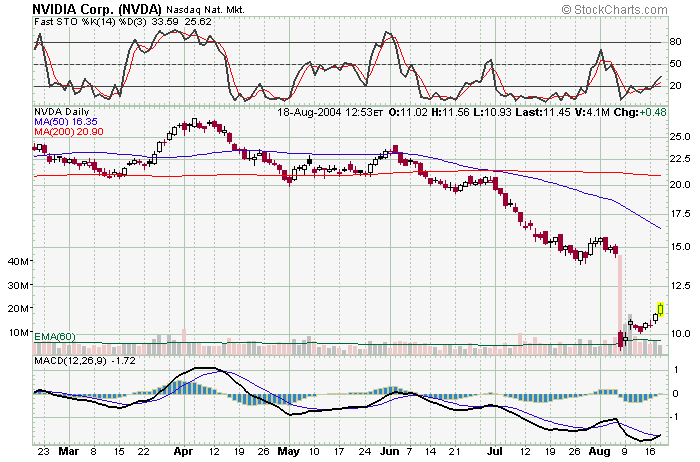Click the 18-Aug-2004 date stamp
The image size is (700, 462).
coord(309,112)
